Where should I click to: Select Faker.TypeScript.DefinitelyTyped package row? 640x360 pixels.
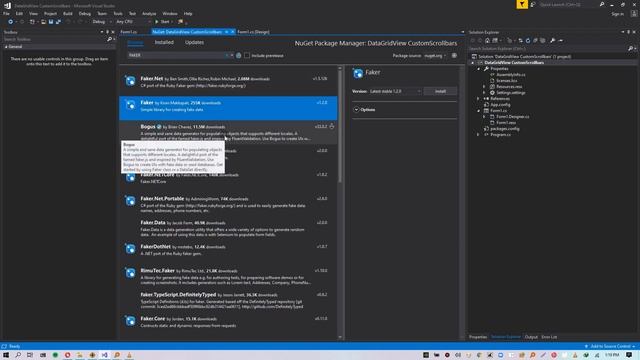click(x=229, y=300)
